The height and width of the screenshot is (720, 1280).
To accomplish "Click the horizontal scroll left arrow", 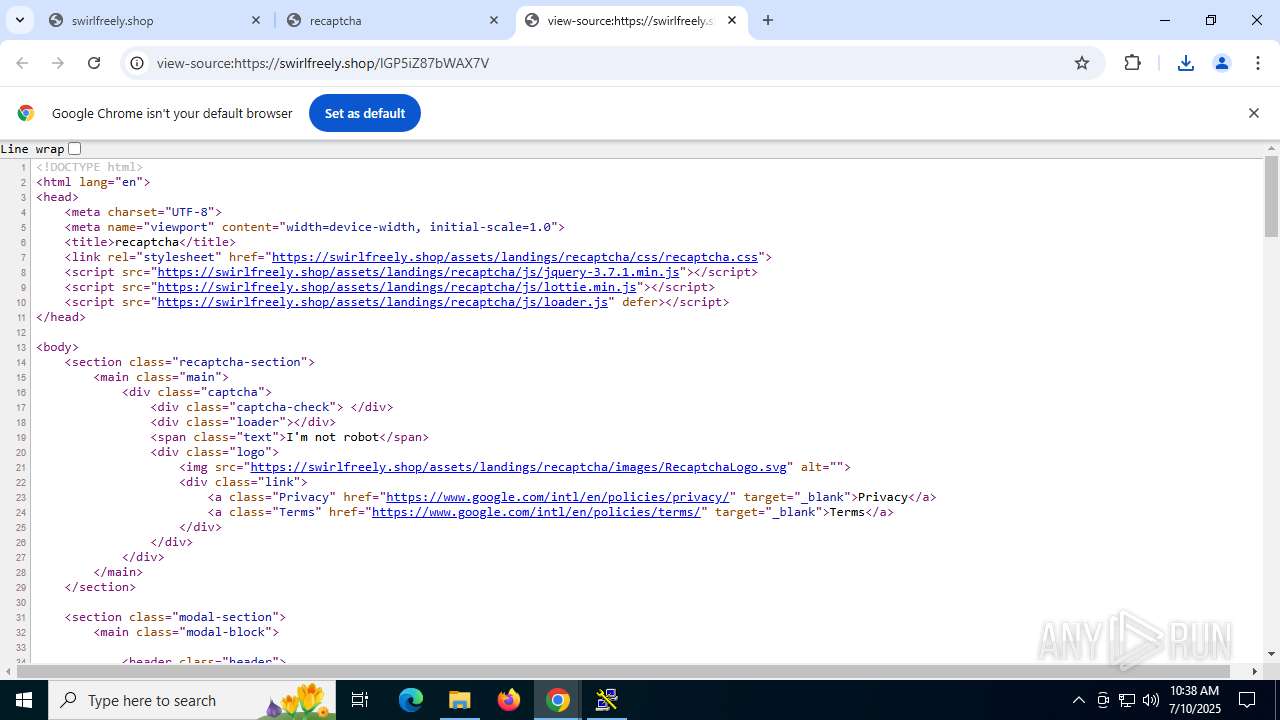I will (x=8, y=671).
